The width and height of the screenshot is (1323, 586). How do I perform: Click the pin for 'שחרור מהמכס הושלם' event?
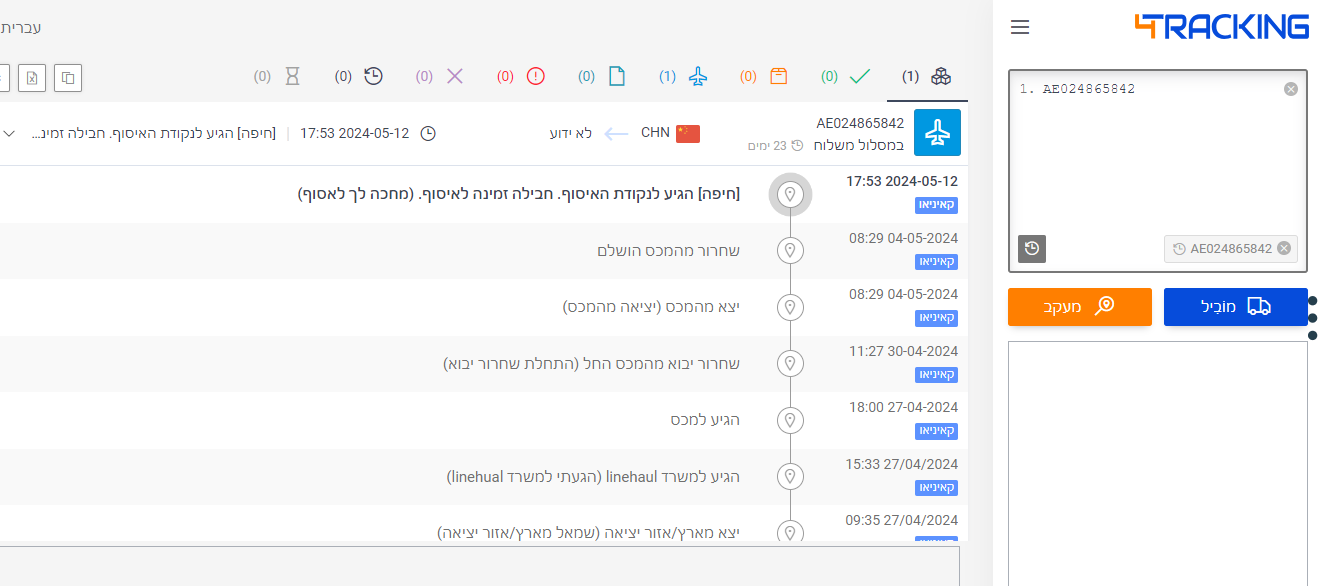pyautogui.click(x=790, y=250)
